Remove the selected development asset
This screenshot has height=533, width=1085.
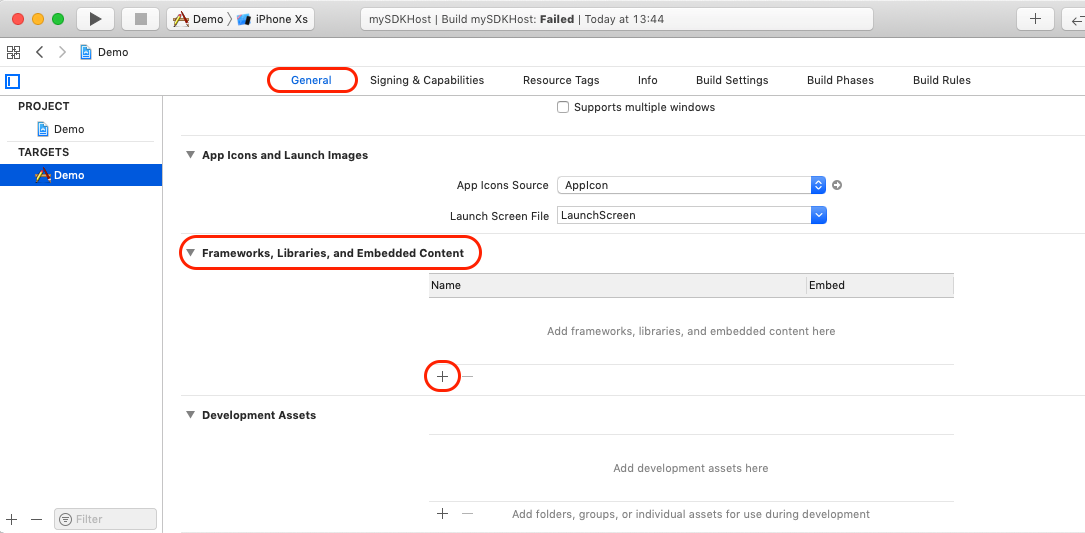pos(468,514)
